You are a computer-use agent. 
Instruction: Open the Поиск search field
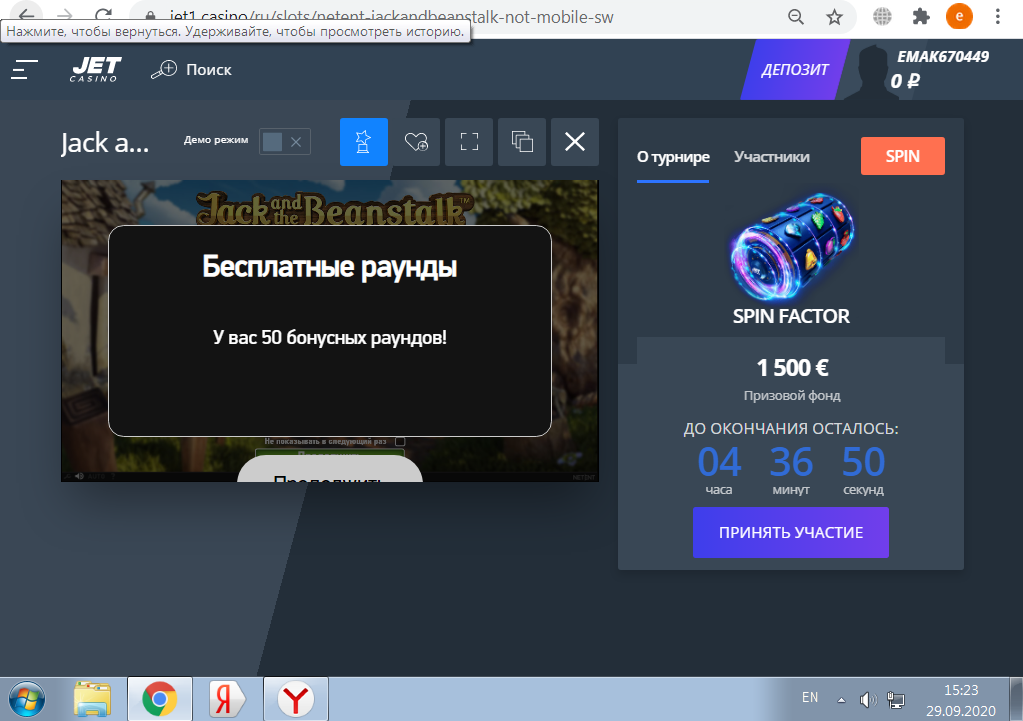coord(191,69)
